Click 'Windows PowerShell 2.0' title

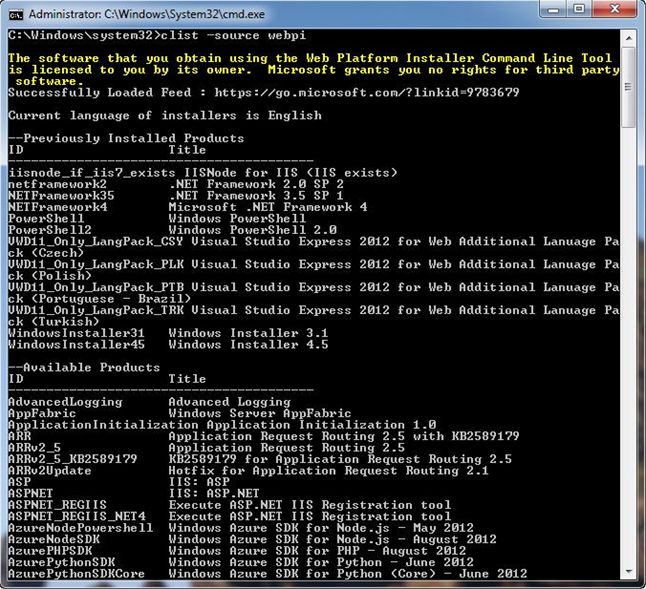pyautogui.click(x=253, y=230)
